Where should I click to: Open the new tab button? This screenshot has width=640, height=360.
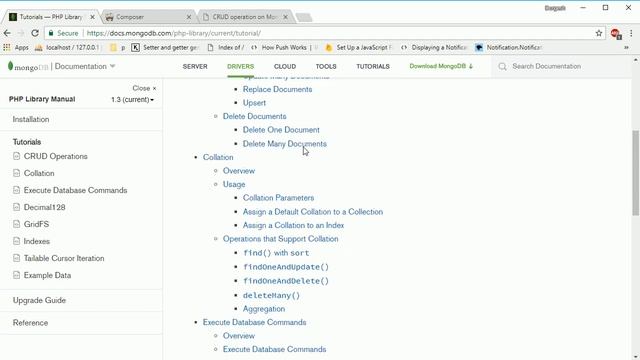pos(303,17)
